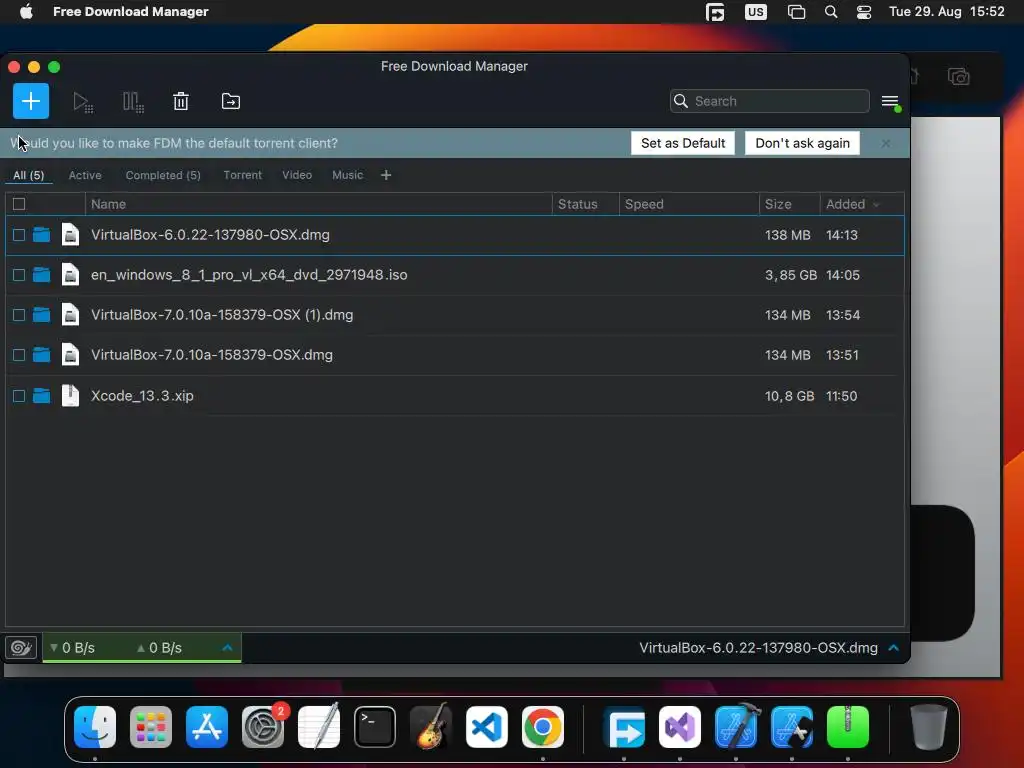Switch to the All (5) tab
Image resolution: width=1024 pixels, height=768 pixels.
(x=29, y=175)
